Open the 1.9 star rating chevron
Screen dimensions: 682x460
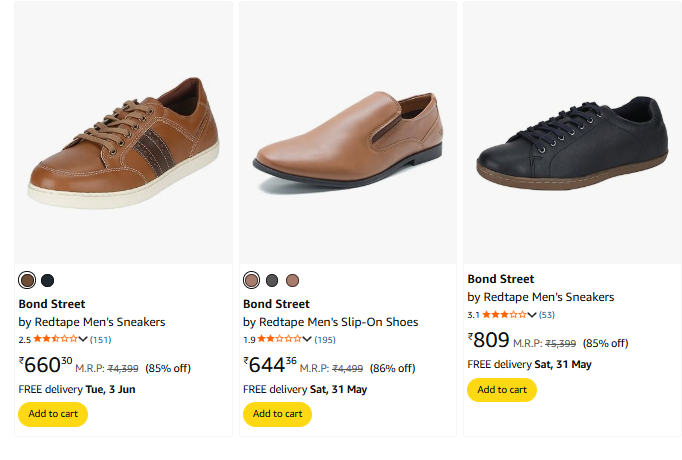pyautogui.click(x=308, y=340)
